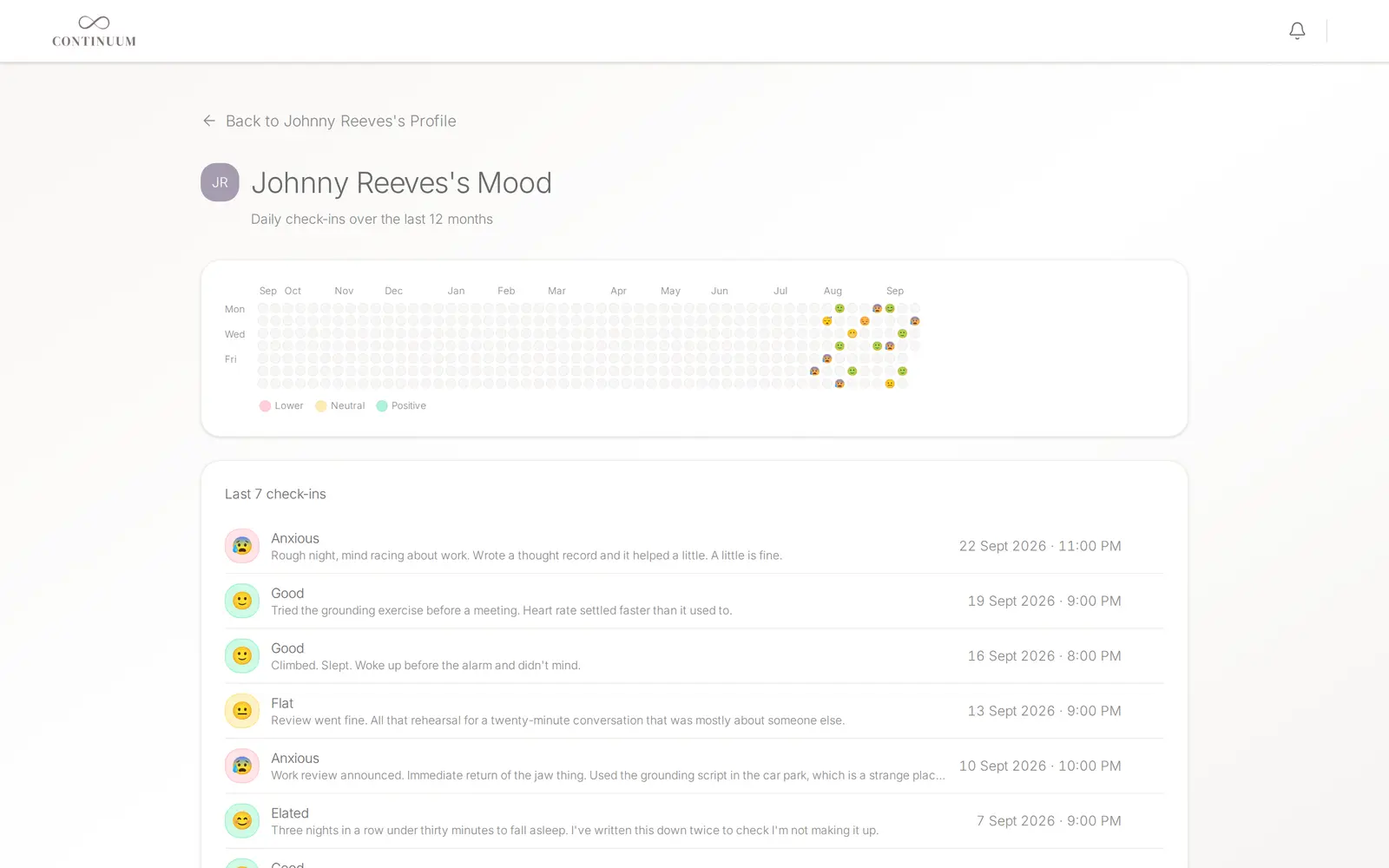The height and width of the screenshot is (868, 1389).
Task: Click the timestamp '10 Sept 2026 · 10:00 PM'
Action: [x=1040, y=766]
